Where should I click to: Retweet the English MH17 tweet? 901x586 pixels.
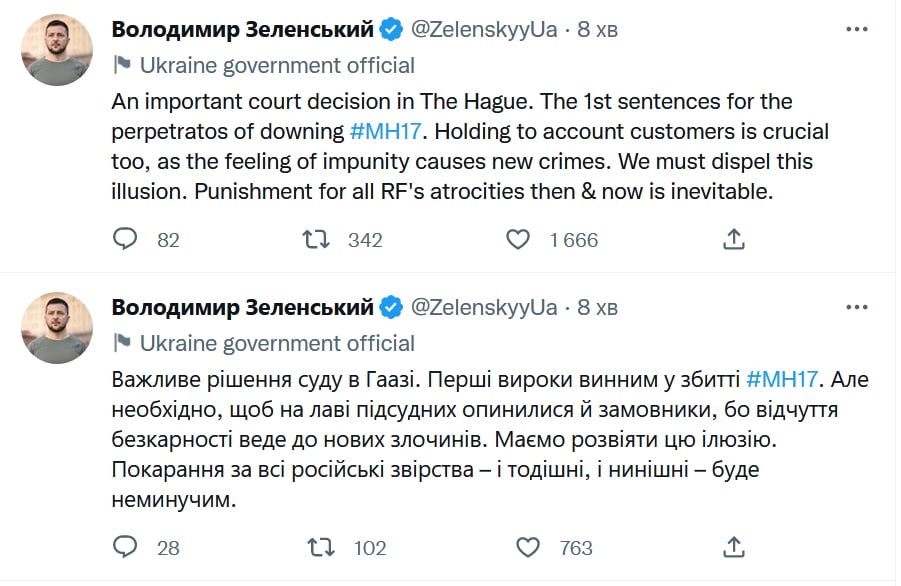pos(316,239)
